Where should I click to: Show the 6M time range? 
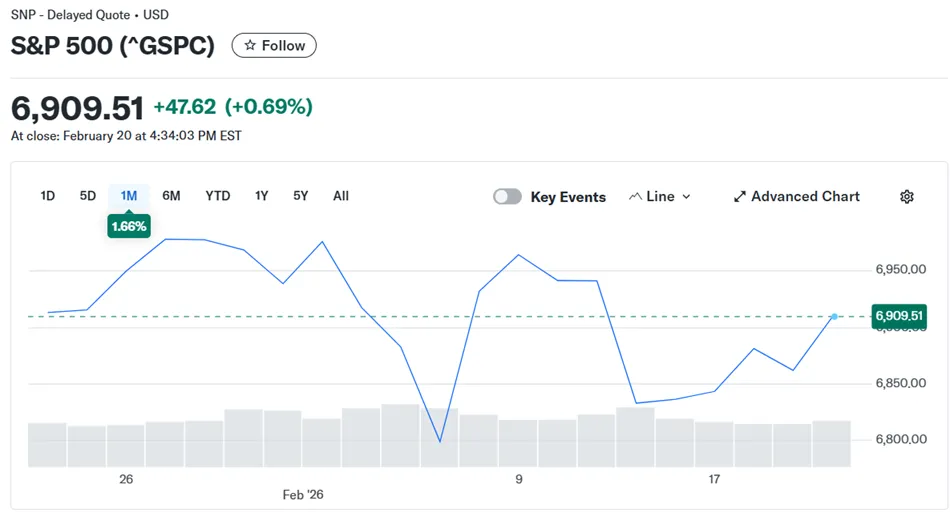[x=172, y=196]
